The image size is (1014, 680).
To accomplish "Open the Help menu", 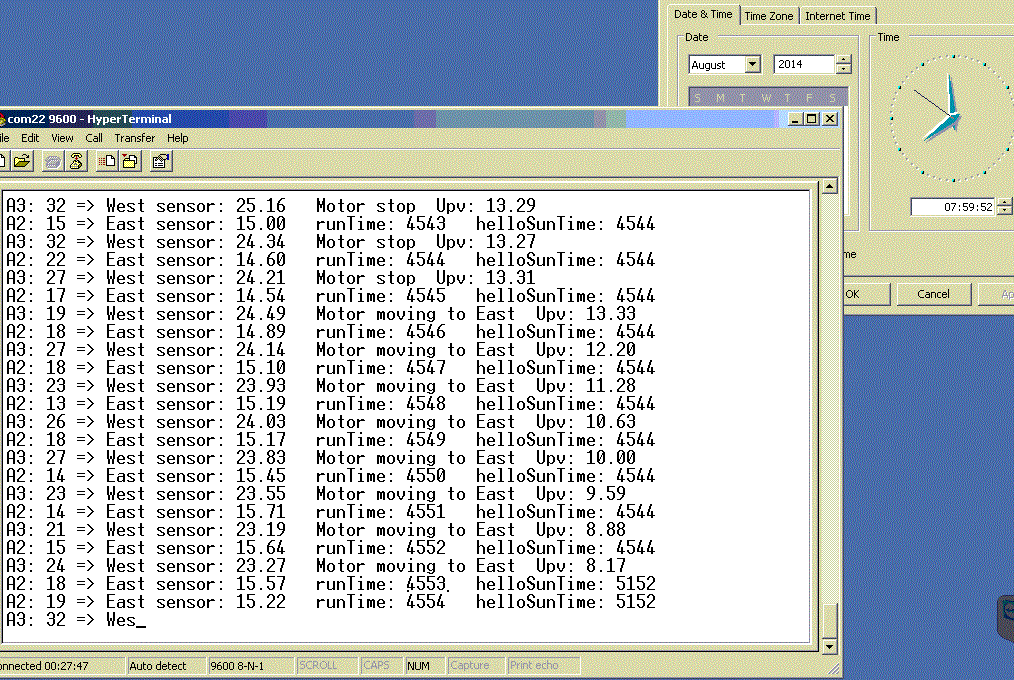I will point(177,138).
